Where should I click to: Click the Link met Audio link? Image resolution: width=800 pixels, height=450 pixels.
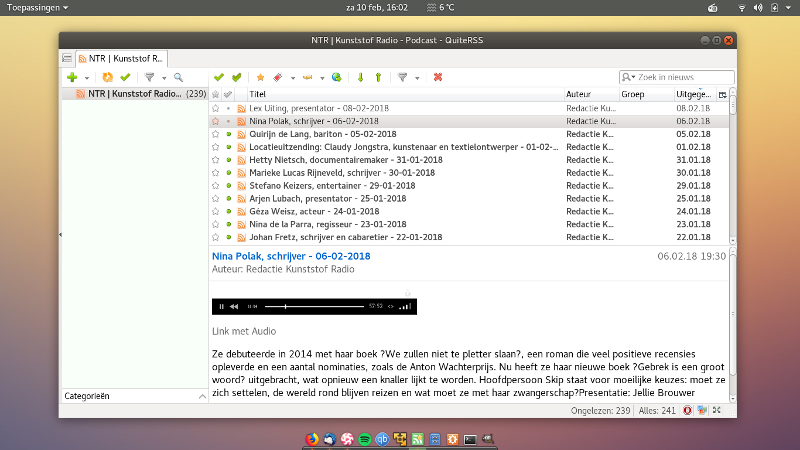click(x=244, y=331)
